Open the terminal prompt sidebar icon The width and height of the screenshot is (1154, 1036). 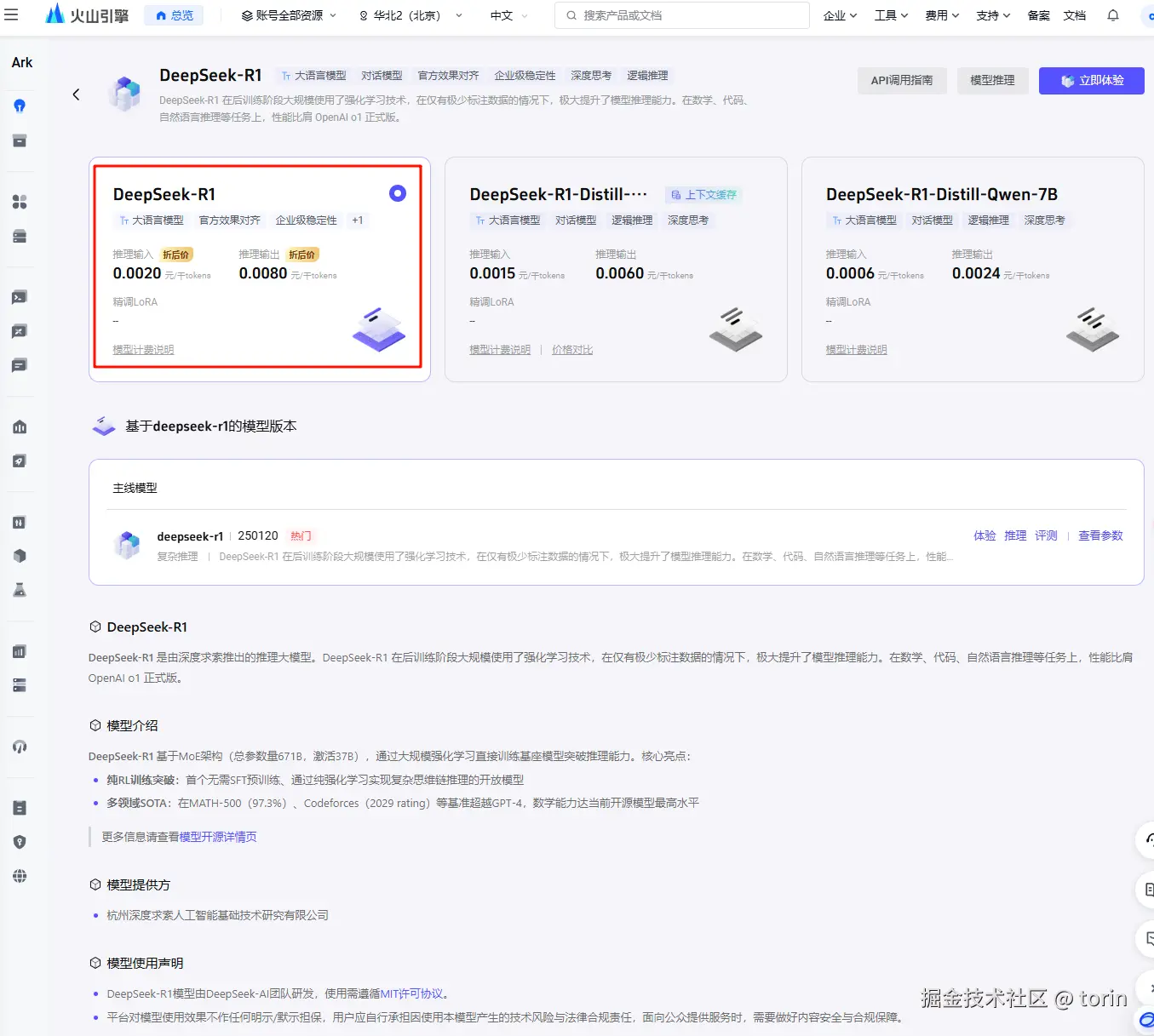[x=20, y=297]
